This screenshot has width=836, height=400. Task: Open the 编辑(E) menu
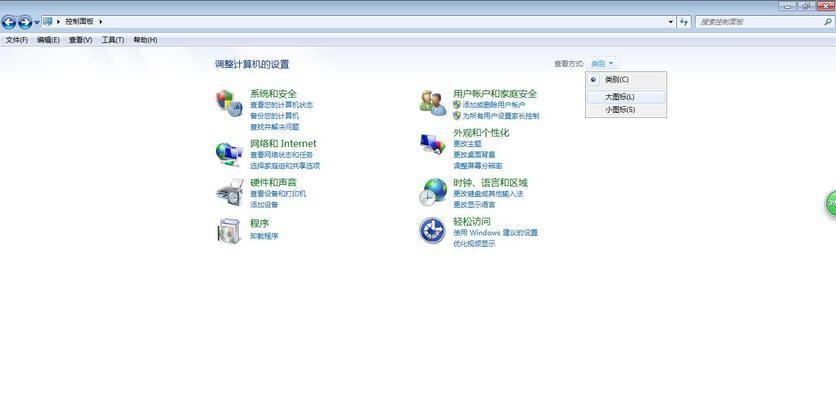pos(48,40)
